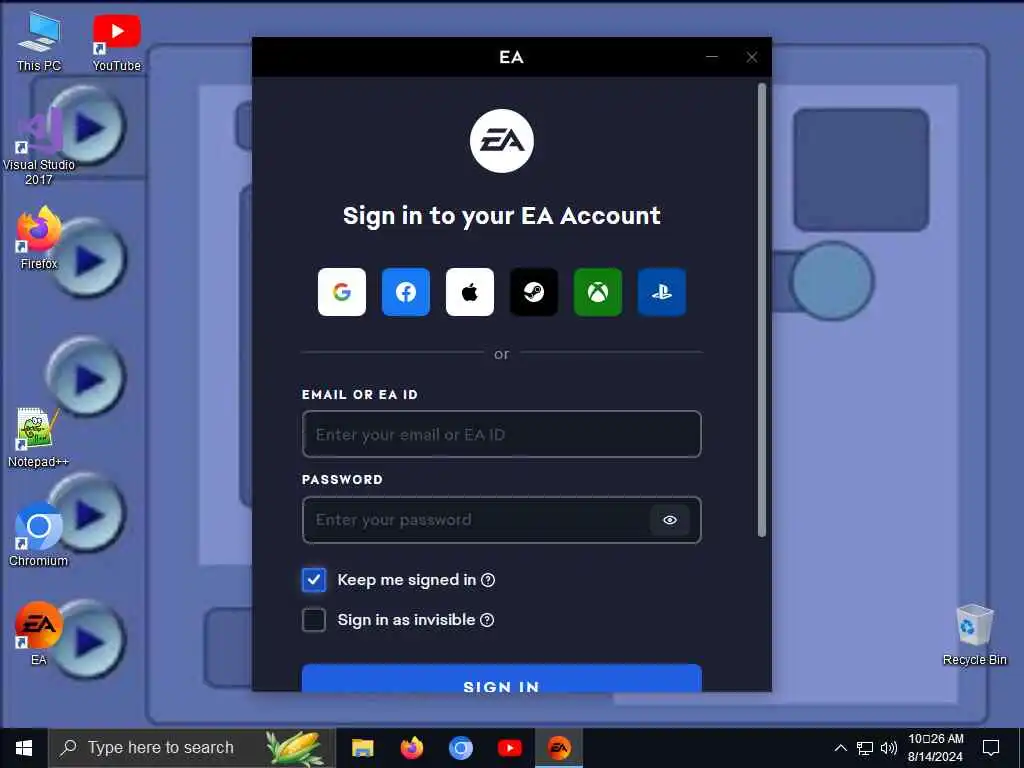The width and height of the screenshot is (1024, 768).
Task: Select YouTube desktop shortcut
Action: (x=116, y=42)
